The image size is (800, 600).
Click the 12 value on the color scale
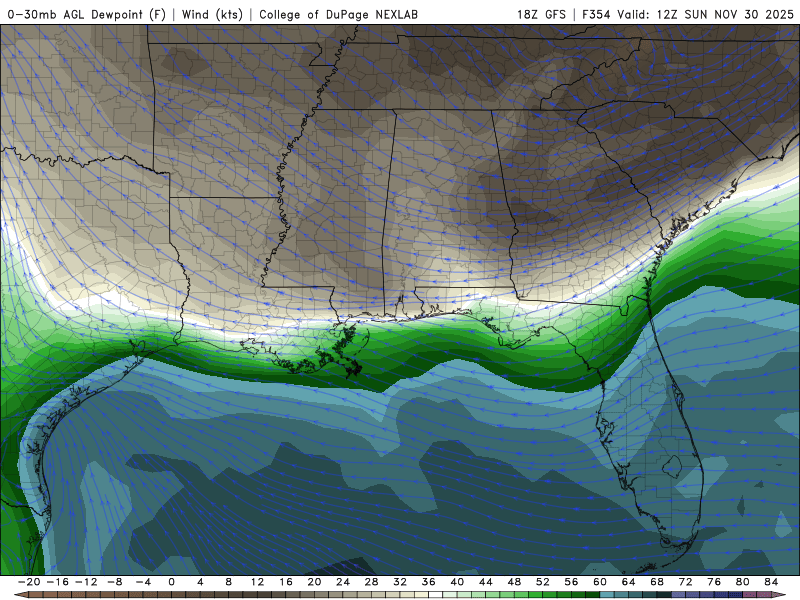pyautogui.click(x=257, y=582)
